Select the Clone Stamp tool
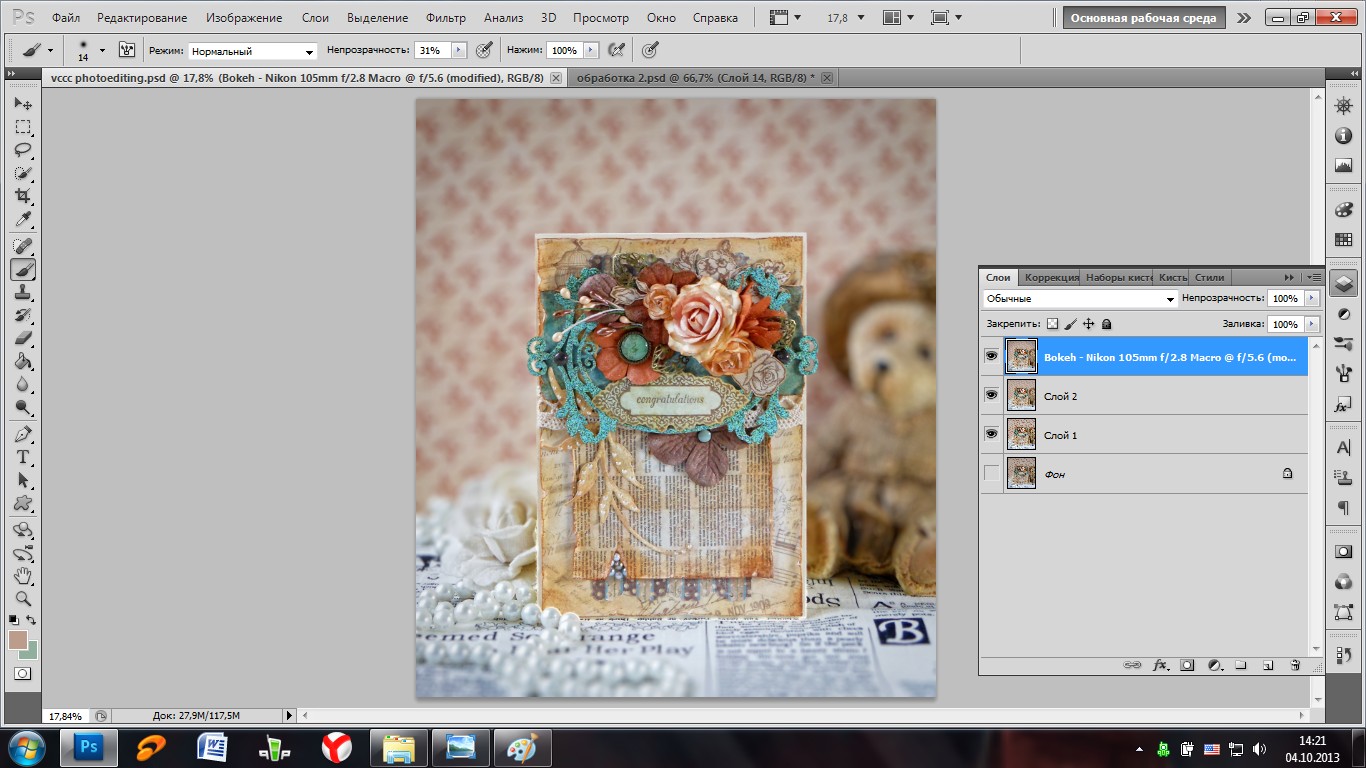 point(23,292)
